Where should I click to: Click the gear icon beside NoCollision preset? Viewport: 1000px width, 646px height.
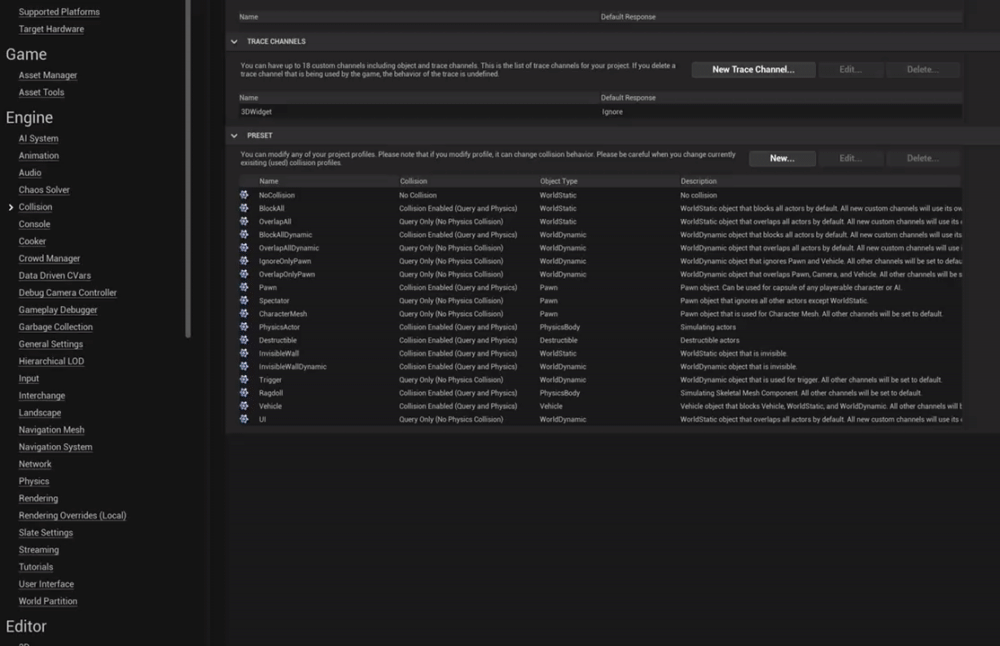coord(244,195)
